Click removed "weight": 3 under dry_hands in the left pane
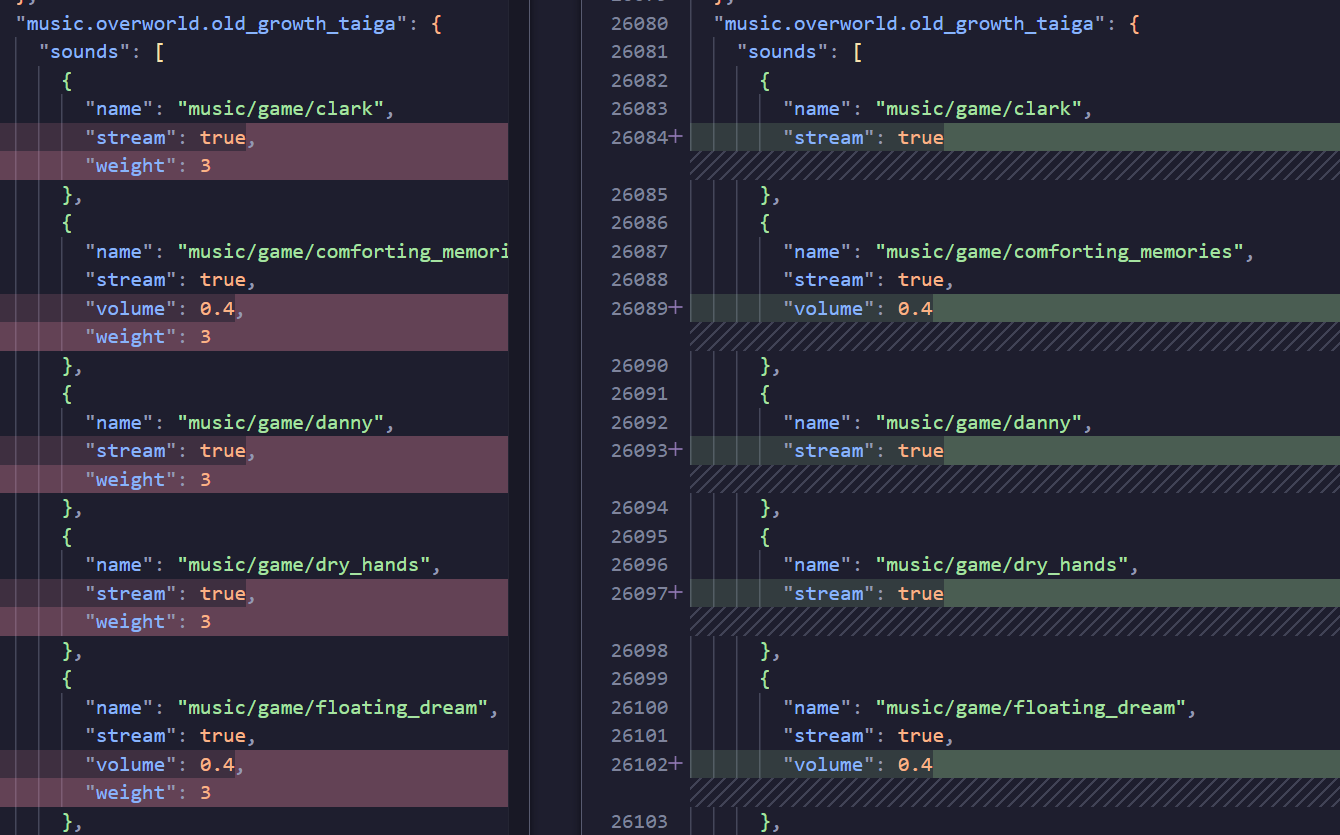 pos(148,622)
